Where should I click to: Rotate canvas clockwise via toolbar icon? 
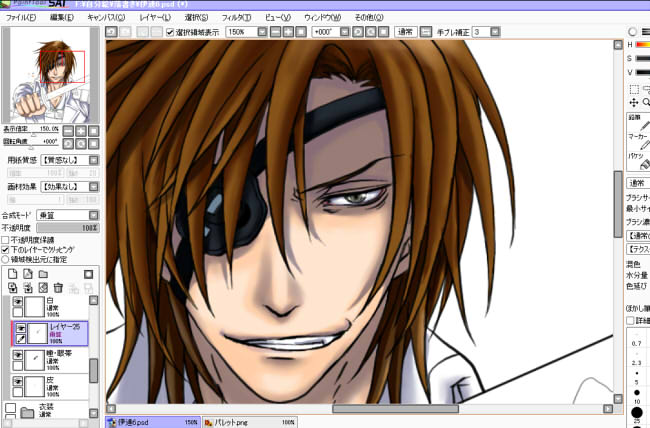pyautogui.click(x=371, y=32)
